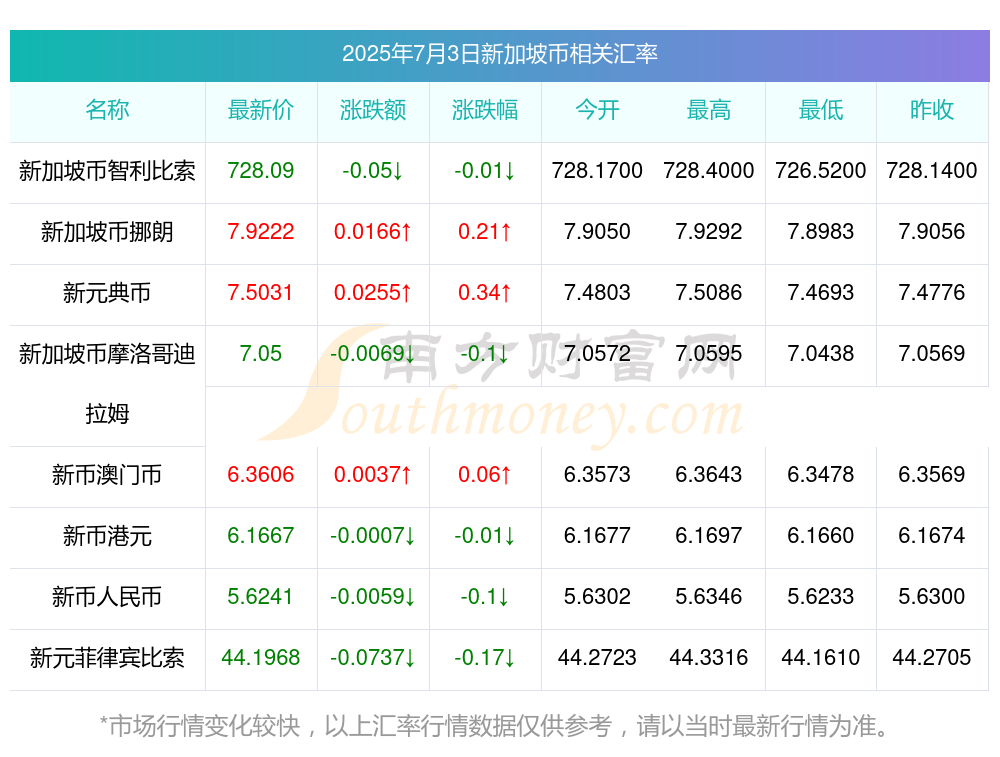Click the previous close 7.9056
Screen dimensions: 1000x757
pos(932,232)
